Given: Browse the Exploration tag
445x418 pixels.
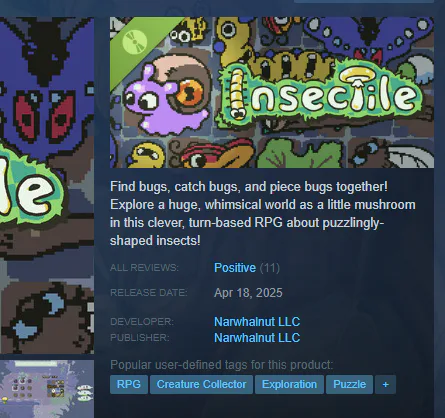Looking at the screenshot, I should [x=289, y=384].
